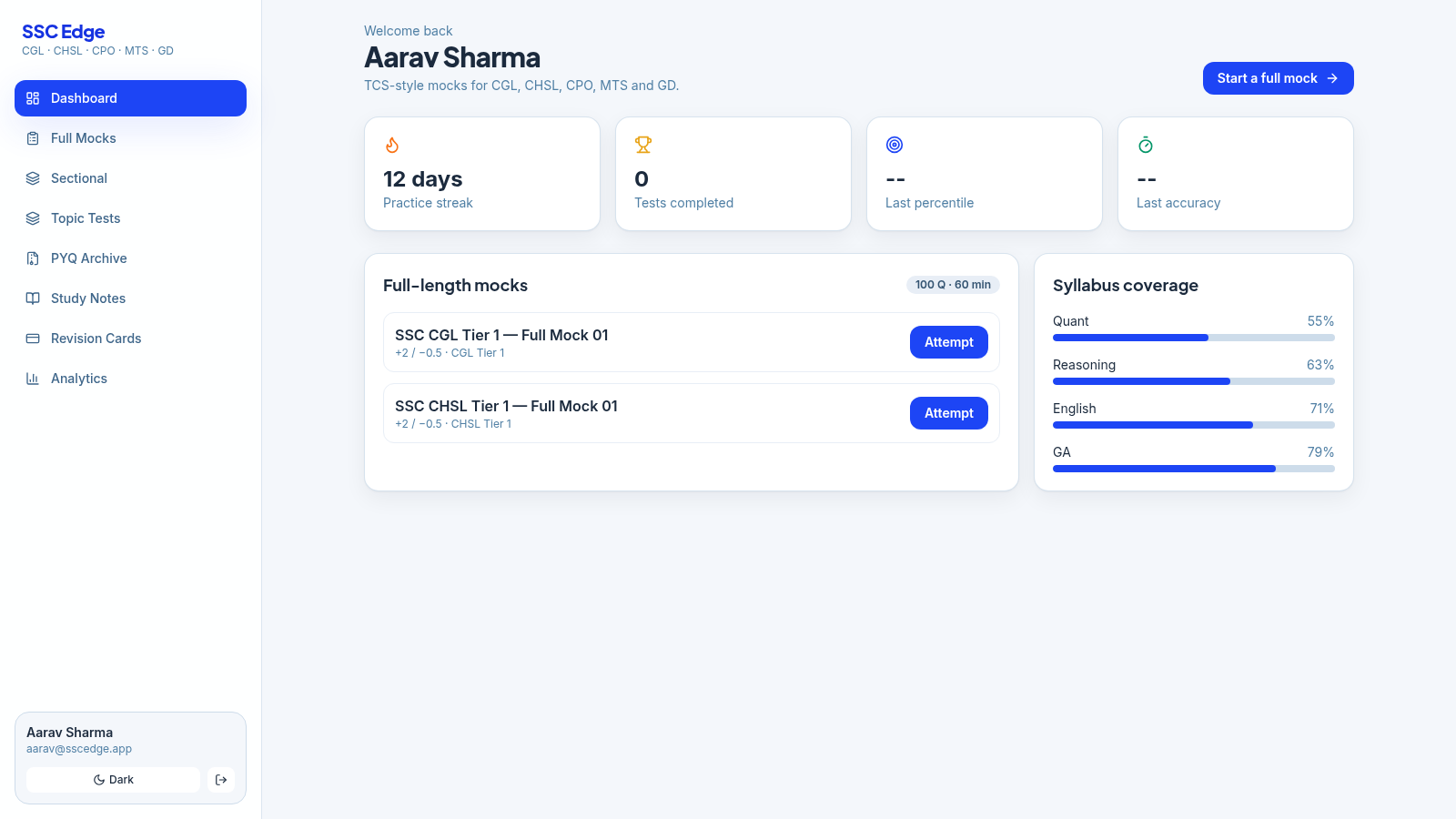Open Revision Cards page

(130, 339)
